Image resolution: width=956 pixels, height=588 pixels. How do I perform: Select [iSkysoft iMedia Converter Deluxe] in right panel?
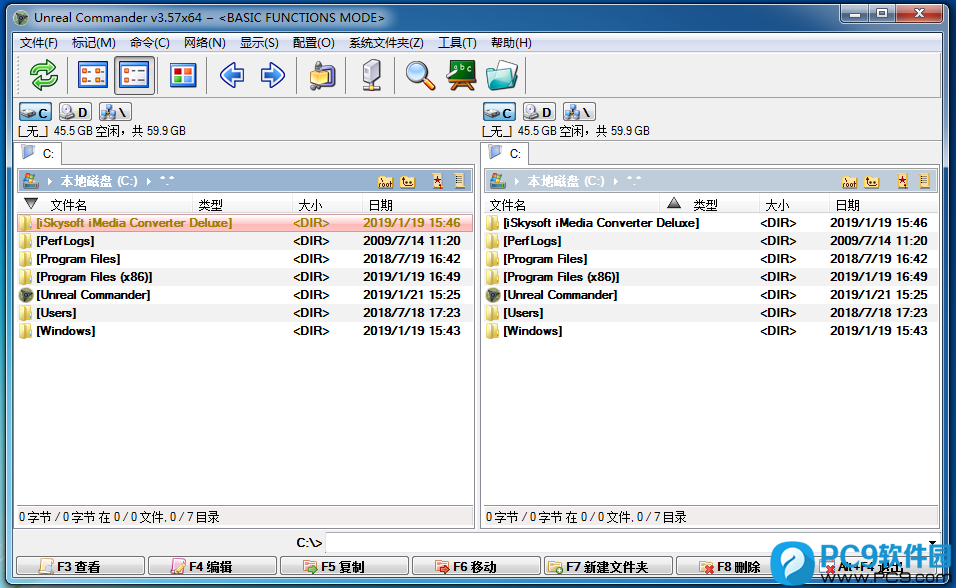coord(712,223)
